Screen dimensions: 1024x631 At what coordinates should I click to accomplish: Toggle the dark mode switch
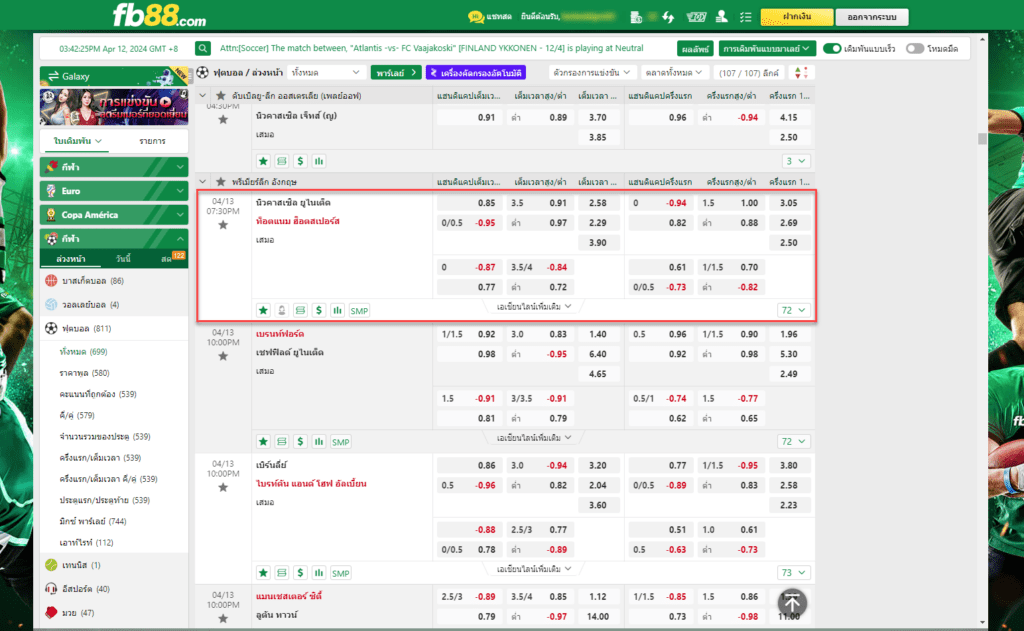pos(915,48)
